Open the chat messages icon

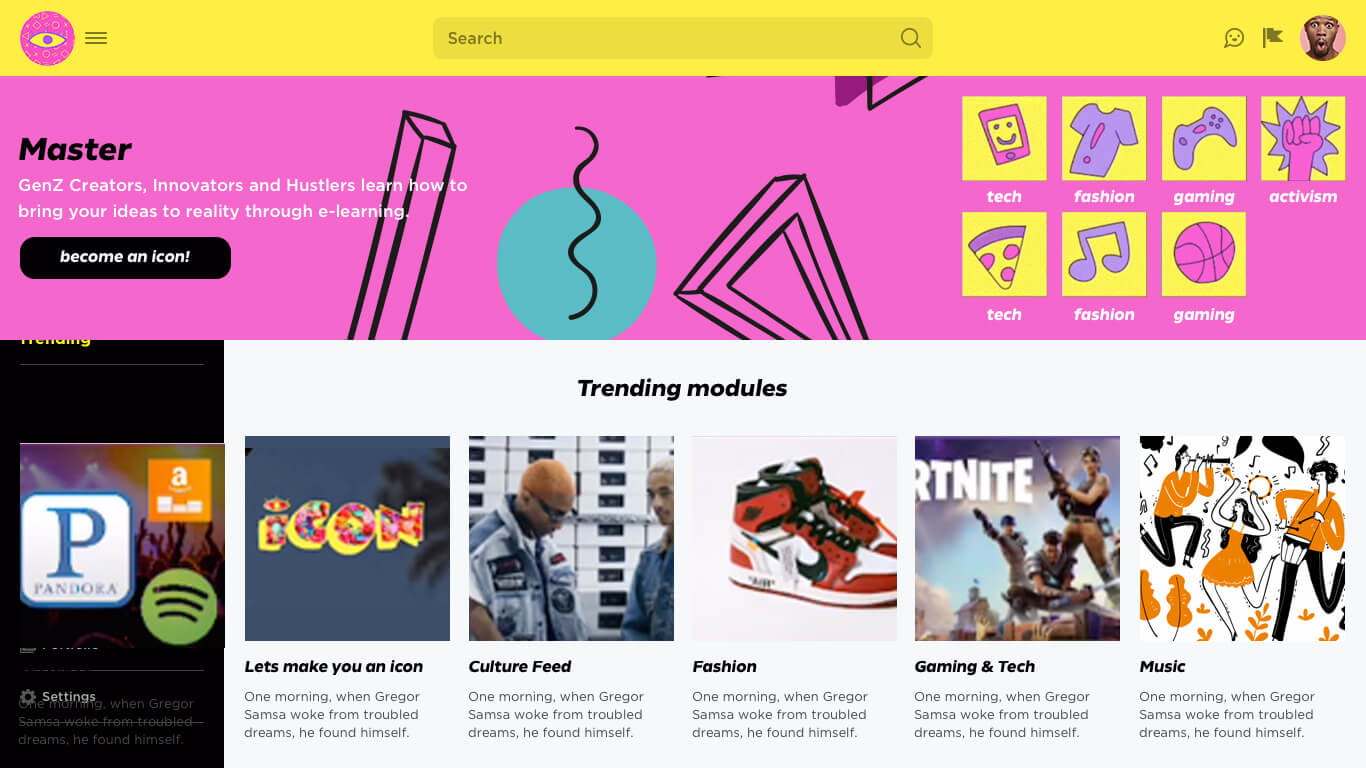pos(1234,38)
